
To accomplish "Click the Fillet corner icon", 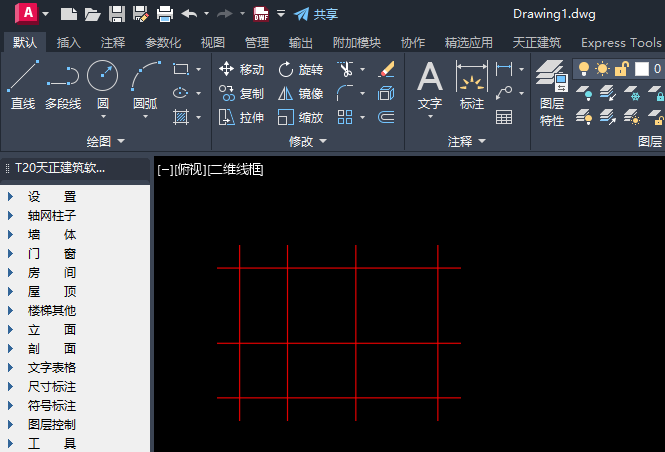I will point(345,93).
